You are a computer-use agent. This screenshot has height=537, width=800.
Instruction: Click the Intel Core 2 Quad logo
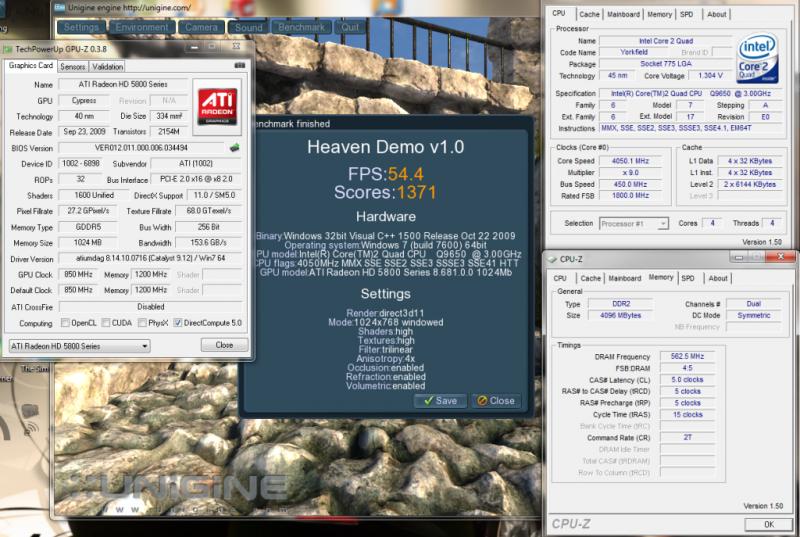click(x=757, y=58)
